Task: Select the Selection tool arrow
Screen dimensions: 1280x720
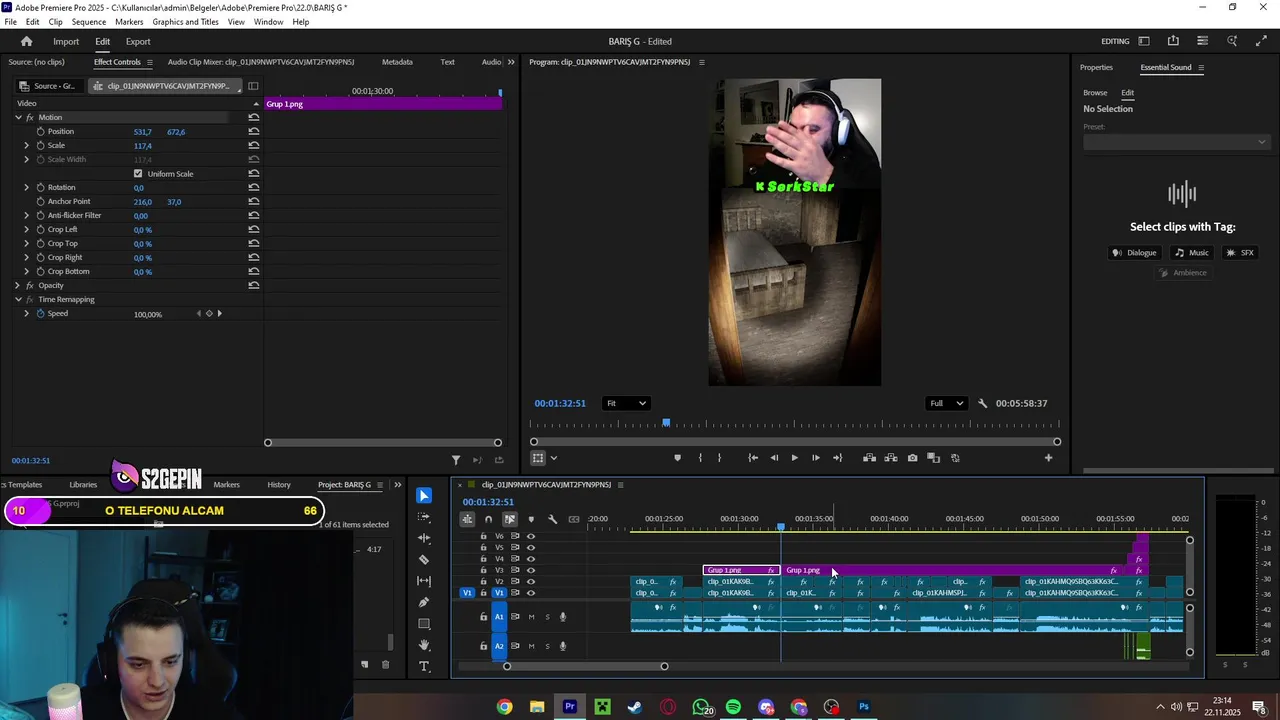Action: click(424, 496)
